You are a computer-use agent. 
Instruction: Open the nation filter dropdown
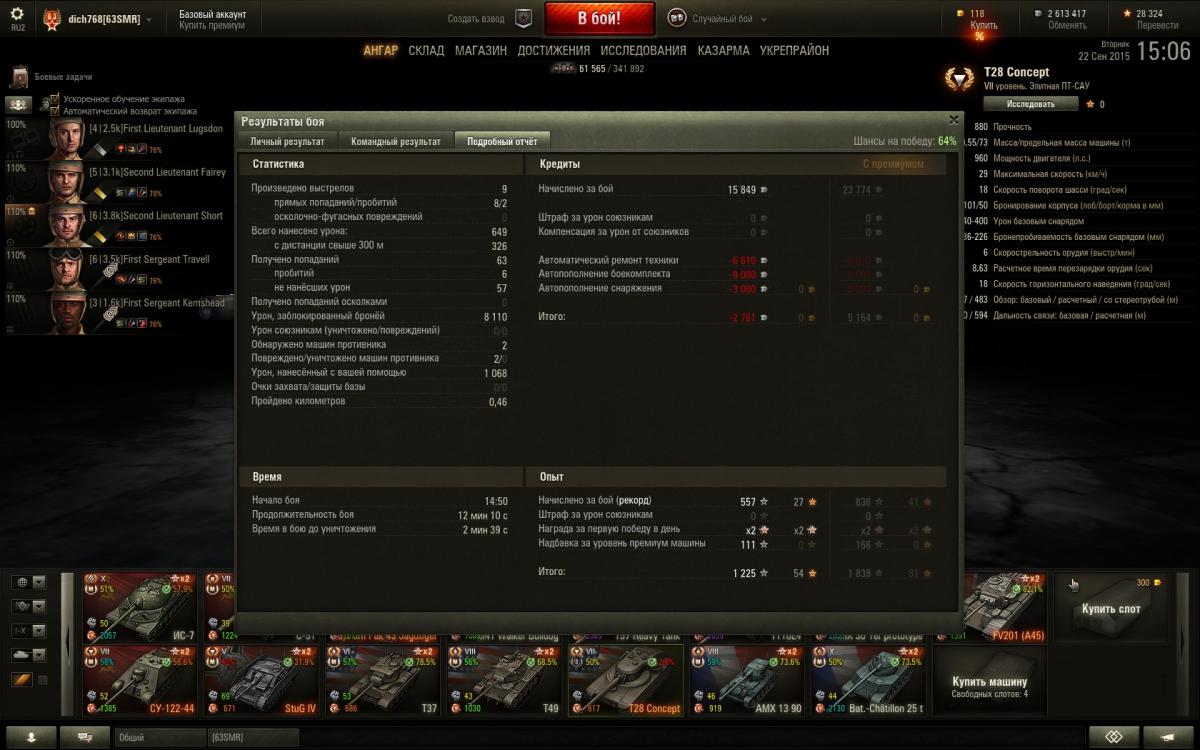coord(28,581)
